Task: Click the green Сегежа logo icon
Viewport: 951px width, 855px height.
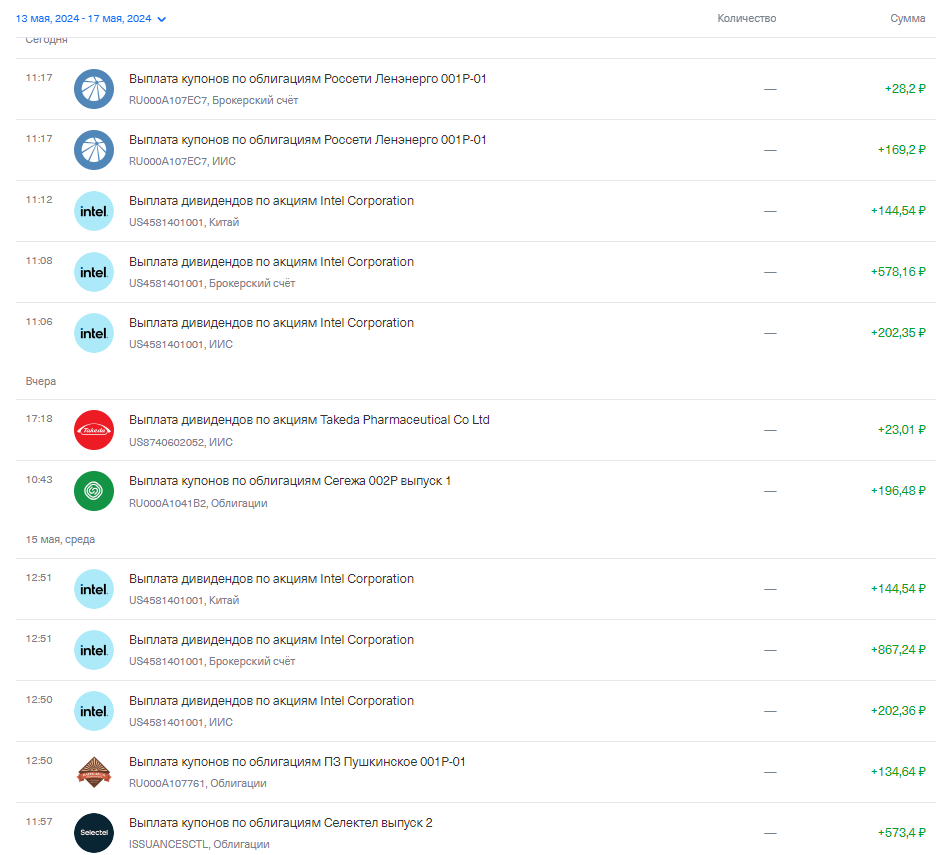Action: (94, 491)
